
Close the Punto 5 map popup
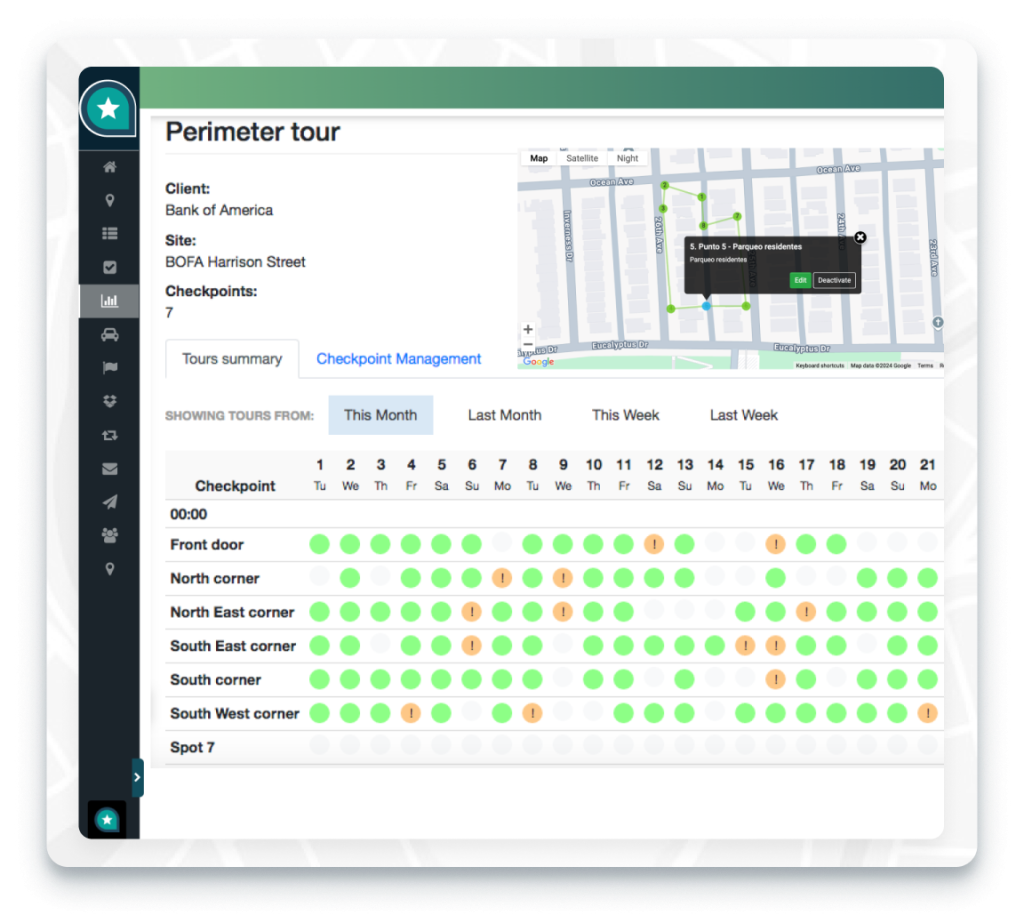coord(860,237)
